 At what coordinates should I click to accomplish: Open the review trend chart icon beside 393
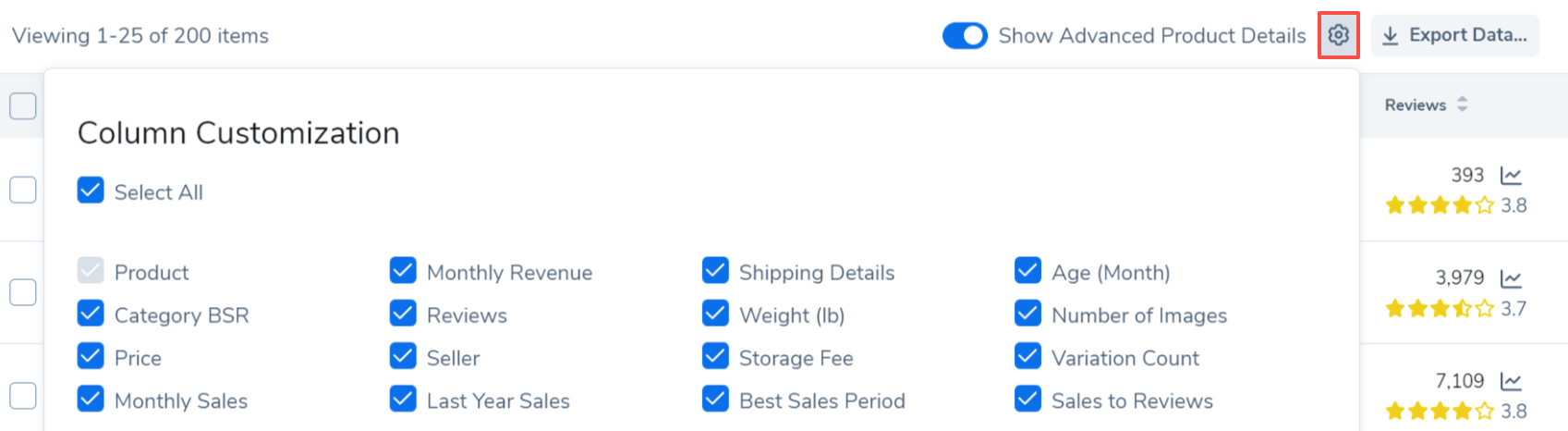coord(1511,175)
